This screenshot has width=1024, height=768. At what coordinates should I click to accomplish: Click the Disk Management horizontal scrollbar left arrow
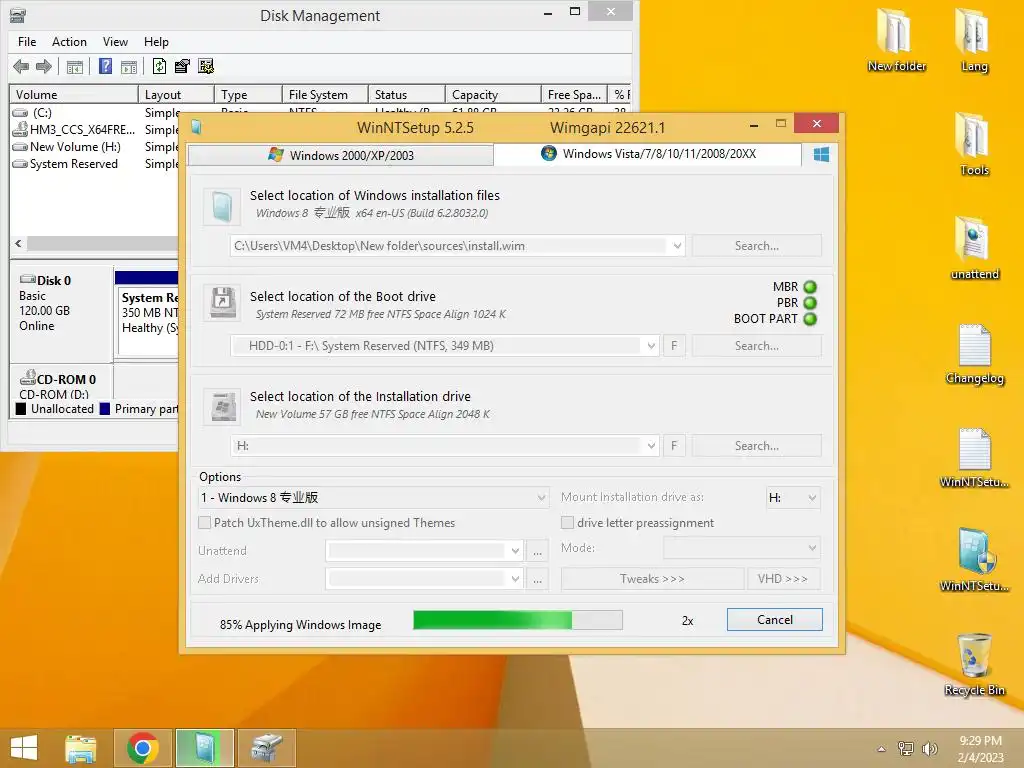(18, 244)
